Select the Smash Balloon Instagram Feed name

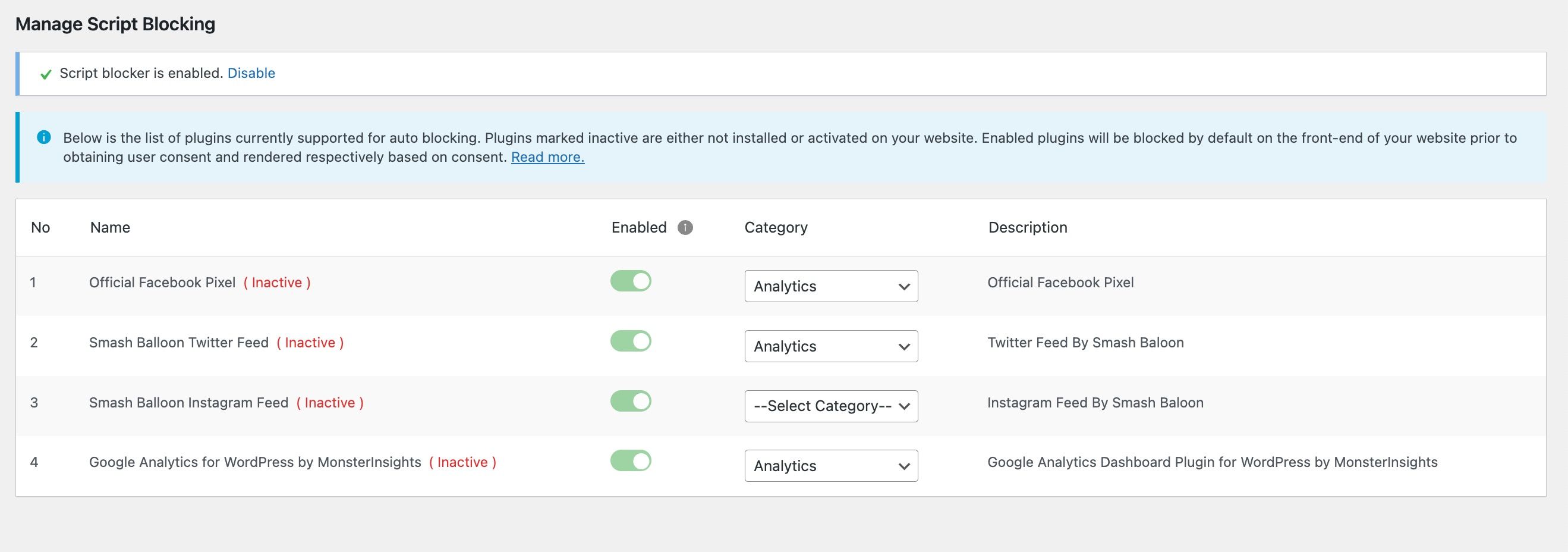tap(188, 403)
